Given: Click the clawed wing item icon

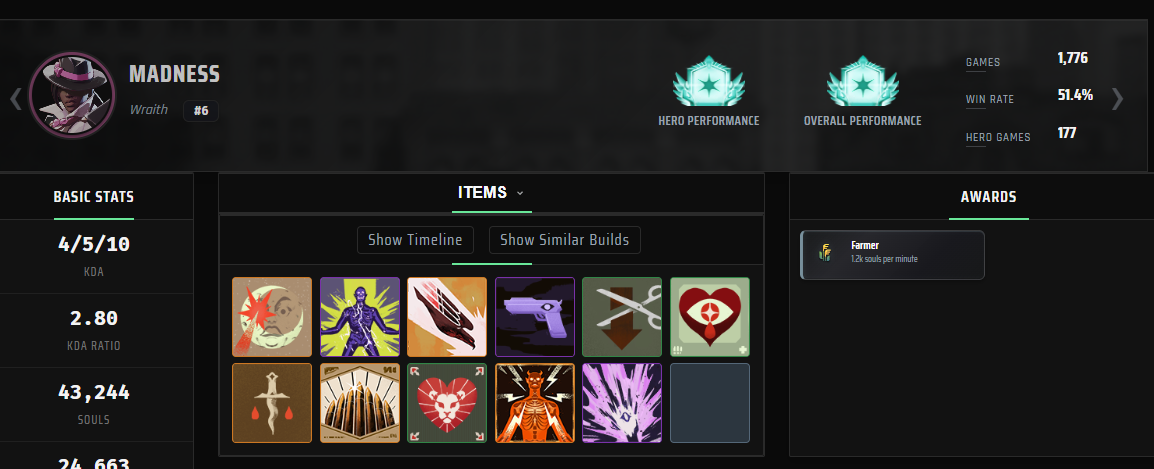Looking at the screenshot, I should 447,317.
